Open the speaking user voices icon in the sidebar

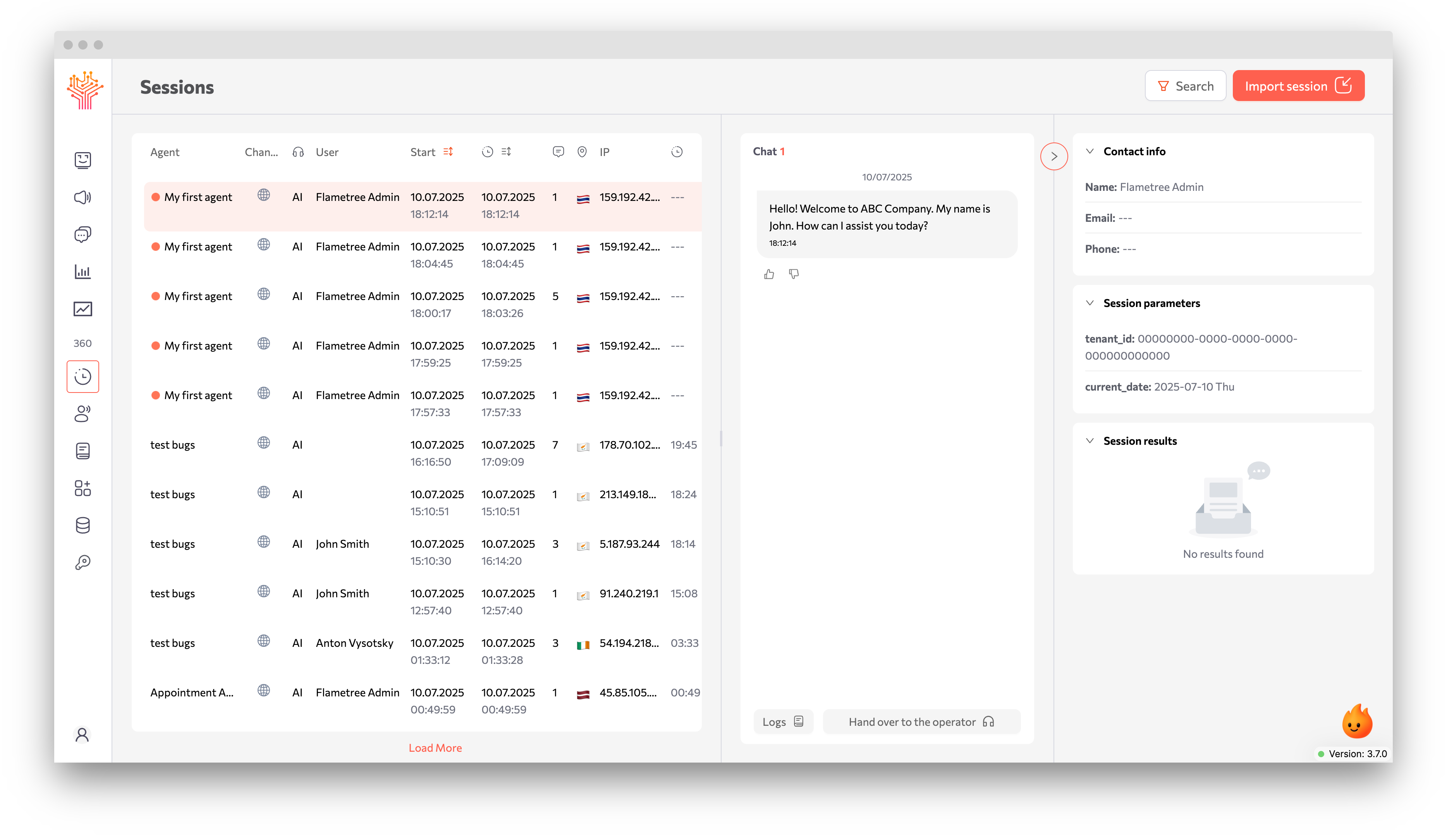pos(82,414)
